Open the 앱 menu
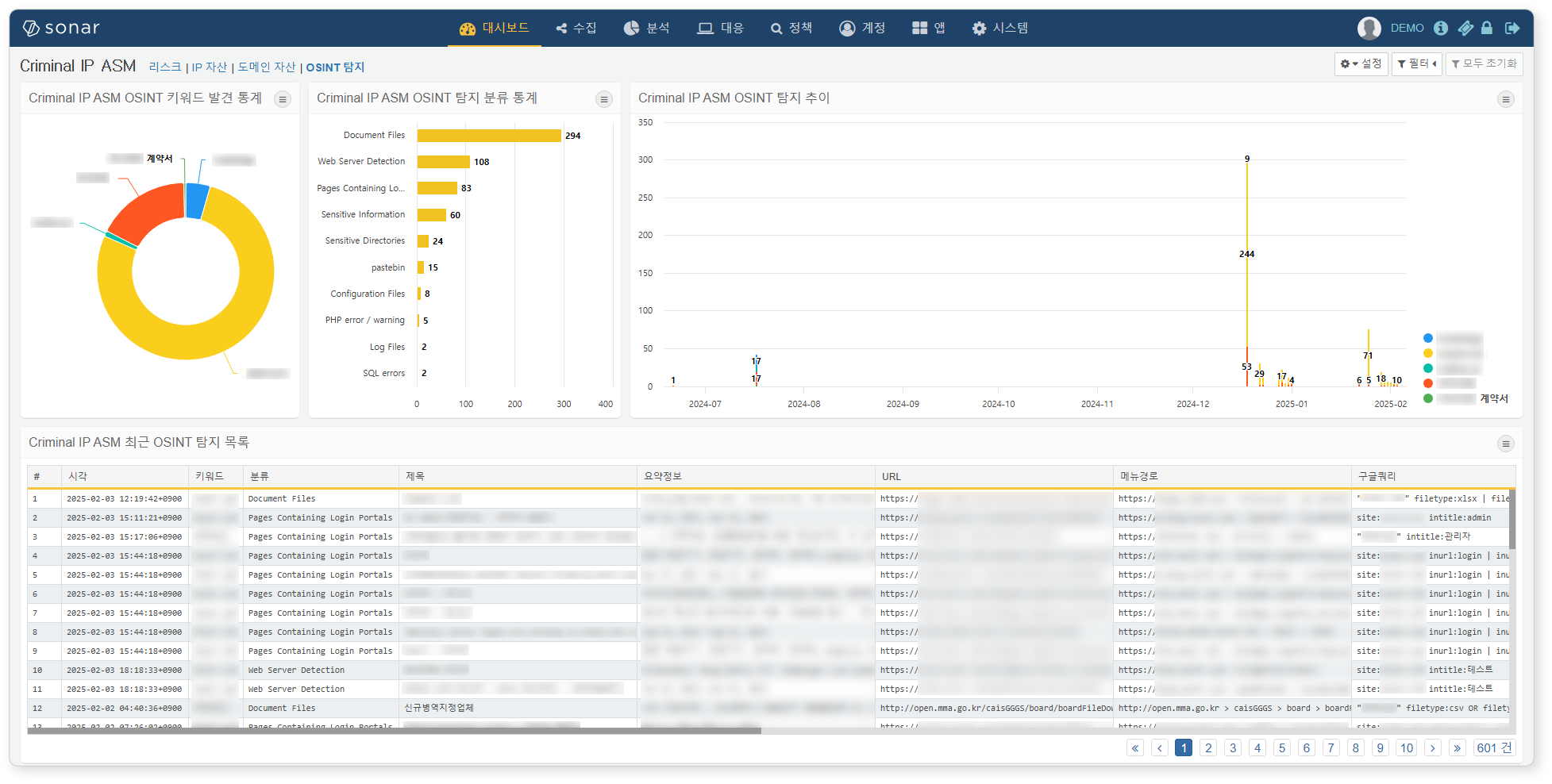 929,28
